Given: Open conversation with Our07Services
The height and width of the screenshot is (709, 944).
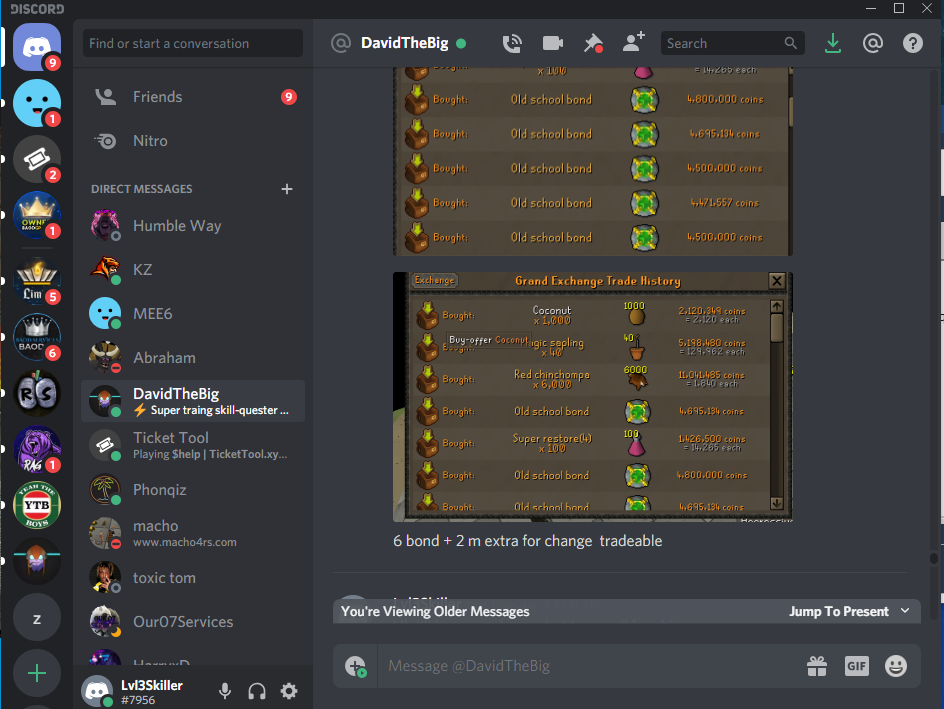Looking at the screenshot, I should point(193,622).
